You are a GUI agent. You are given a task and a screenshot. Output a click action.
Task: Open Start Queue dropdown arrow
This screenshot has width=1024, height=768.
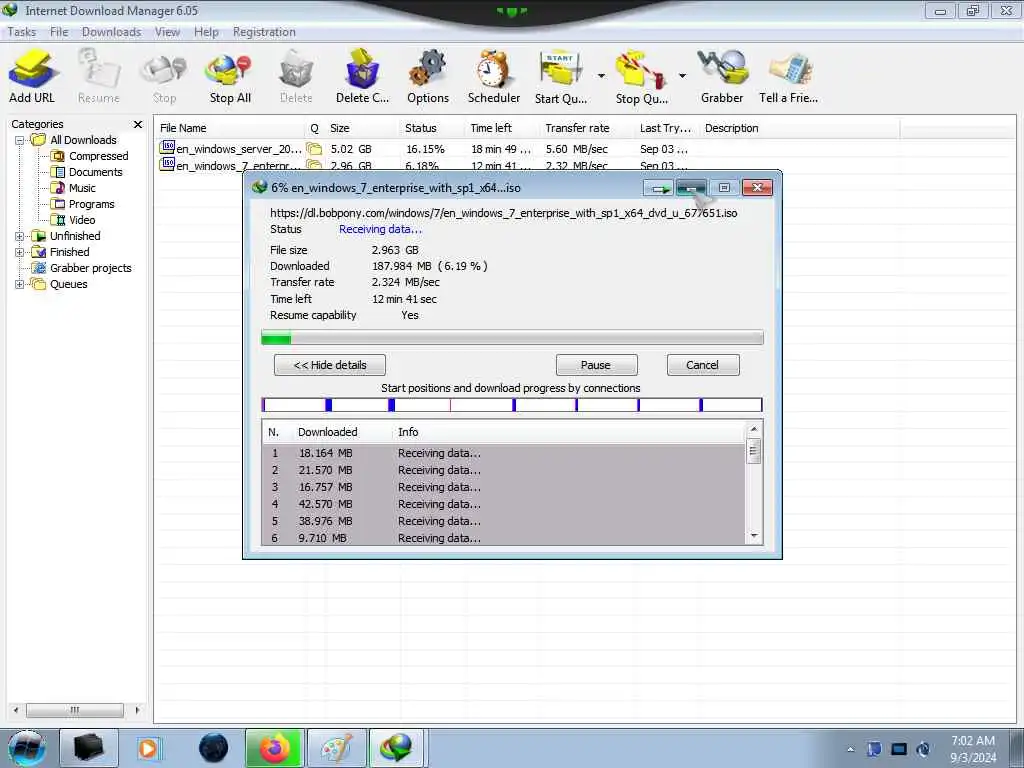coord(601,76)
